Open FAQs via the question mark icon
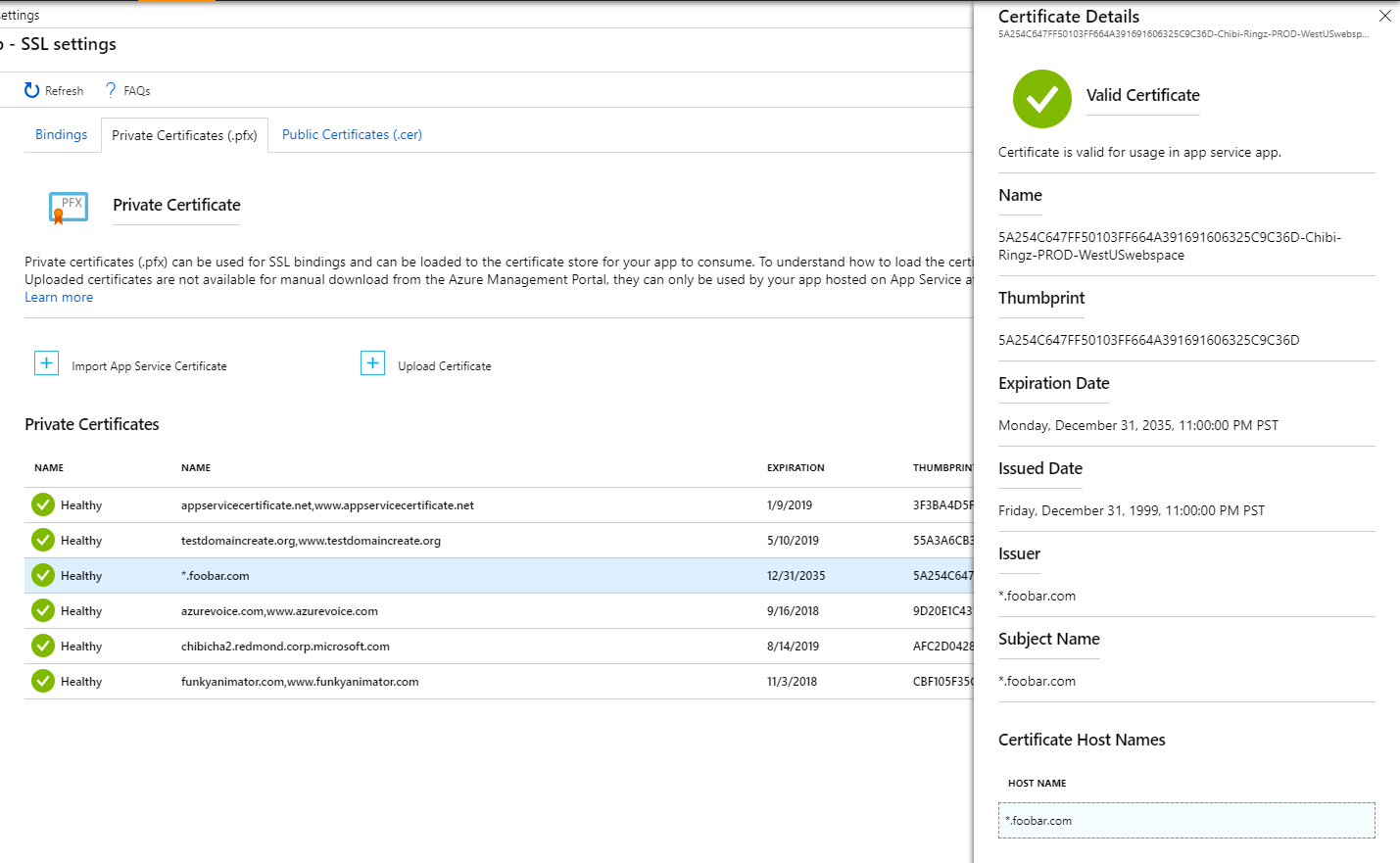The height and width of the screenshot is (863, 1400). point(111,90)
